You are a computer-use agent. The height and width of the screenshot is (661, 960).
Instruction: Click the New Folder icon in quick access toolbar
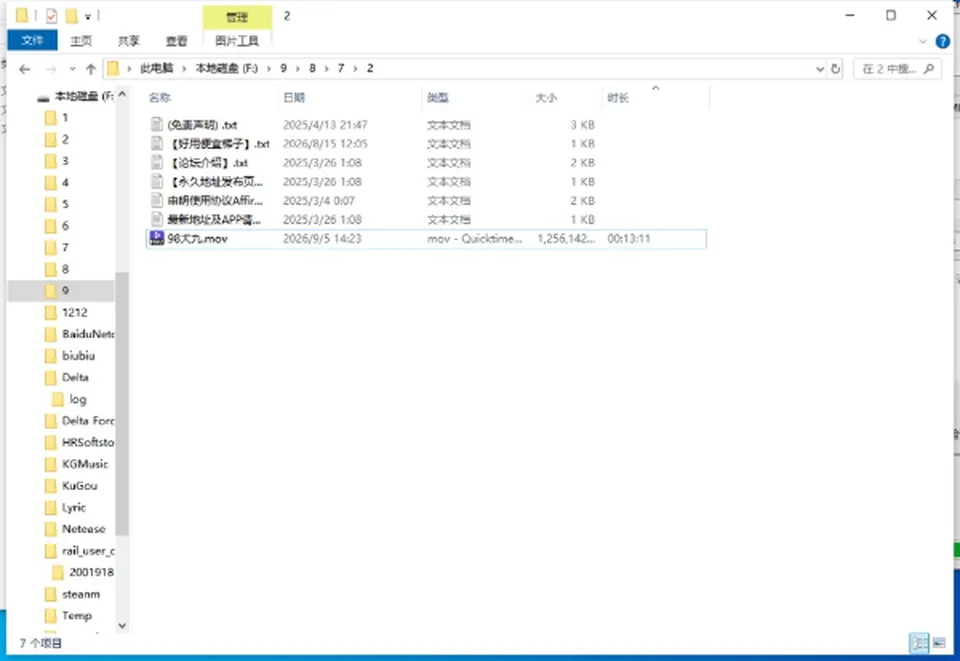(x=72, y=16)
